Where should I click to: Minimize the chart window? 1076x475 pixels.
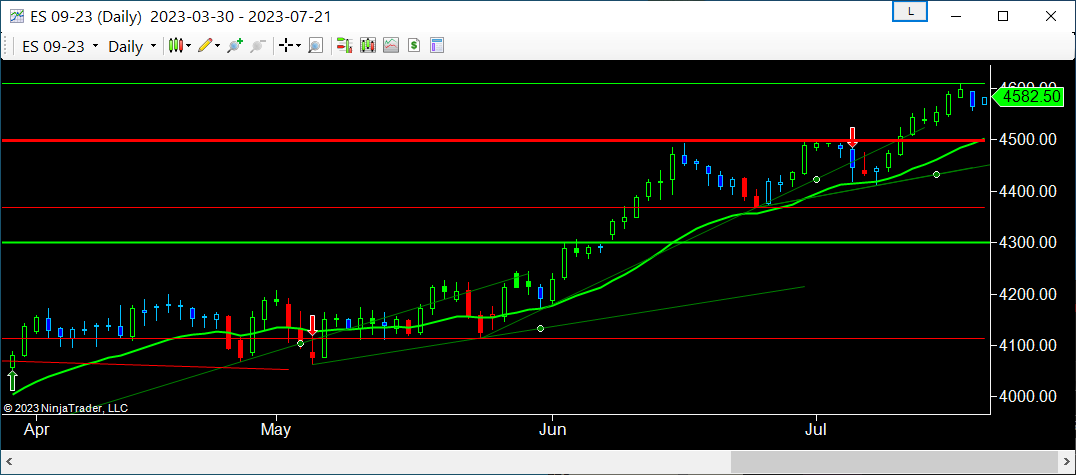click(x=956, y=16)
